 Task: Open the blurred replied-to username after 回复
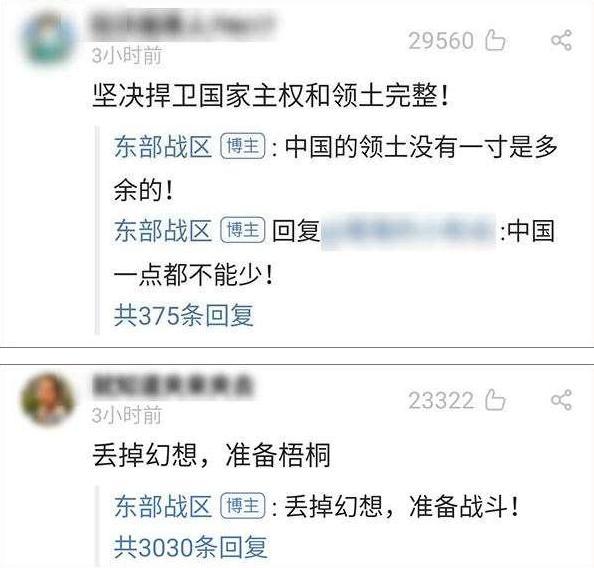409,231
